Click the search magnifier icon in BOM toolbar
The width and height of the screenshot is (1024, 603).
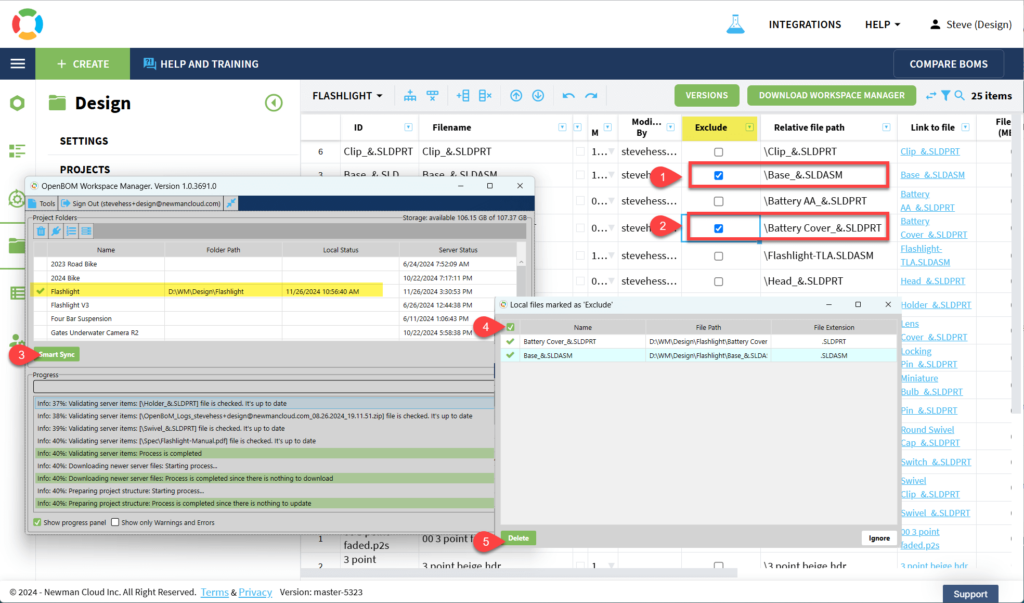pyautogui.click(x=959, y=96)
